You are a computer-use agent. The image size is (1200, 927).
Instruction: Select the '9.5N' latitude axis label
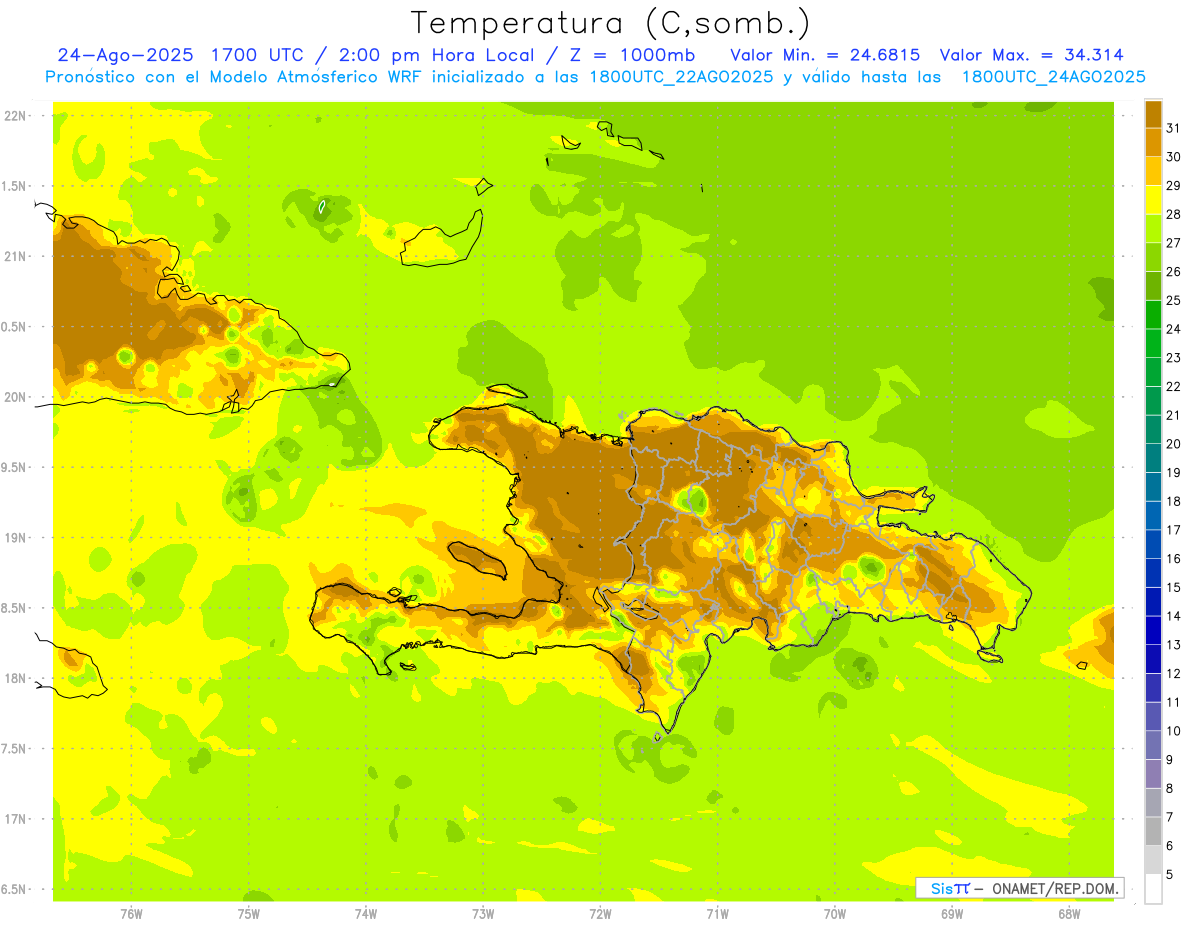click(13, 467)
